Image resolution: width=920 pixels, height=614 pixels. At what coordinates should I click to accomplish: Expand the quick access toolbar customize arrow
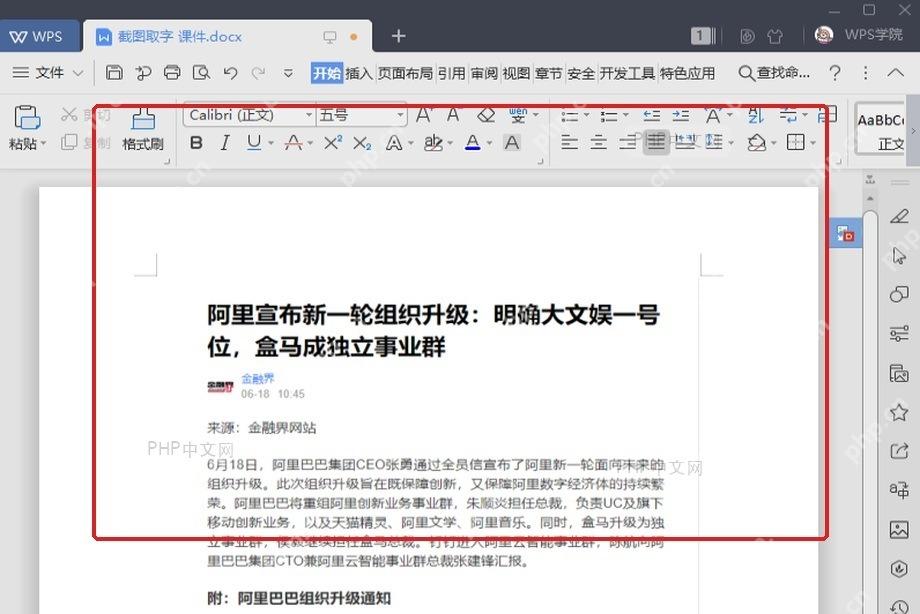(x=288, y=73)
